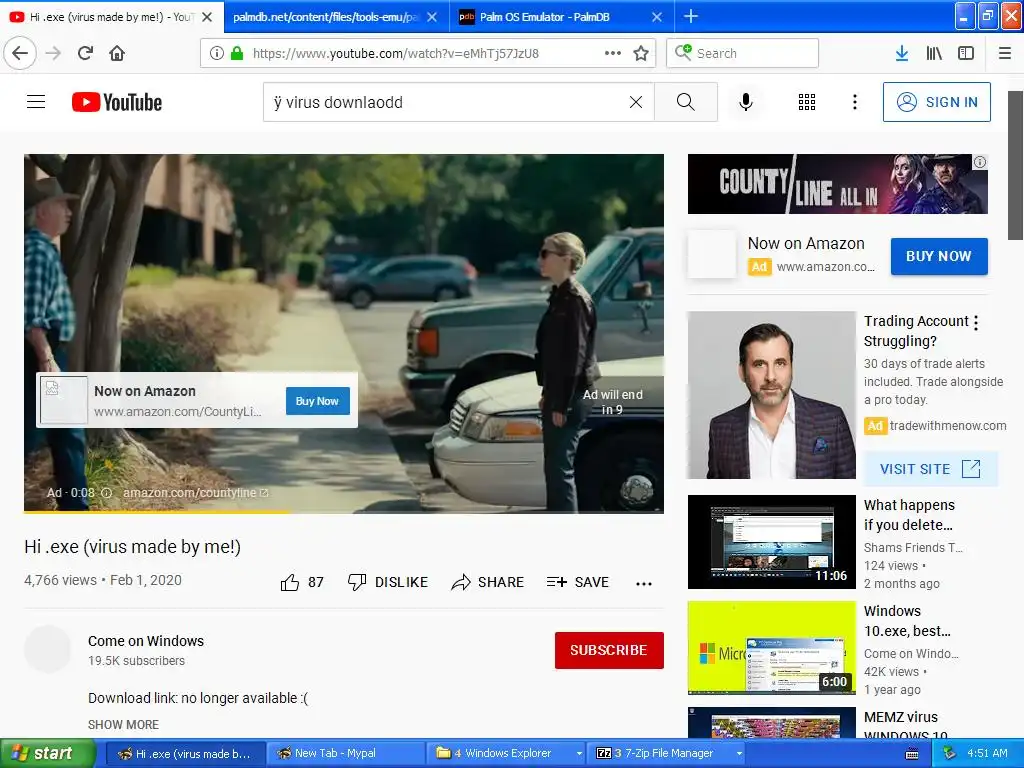Open options dots for Trading Account ad

point(976,323)
